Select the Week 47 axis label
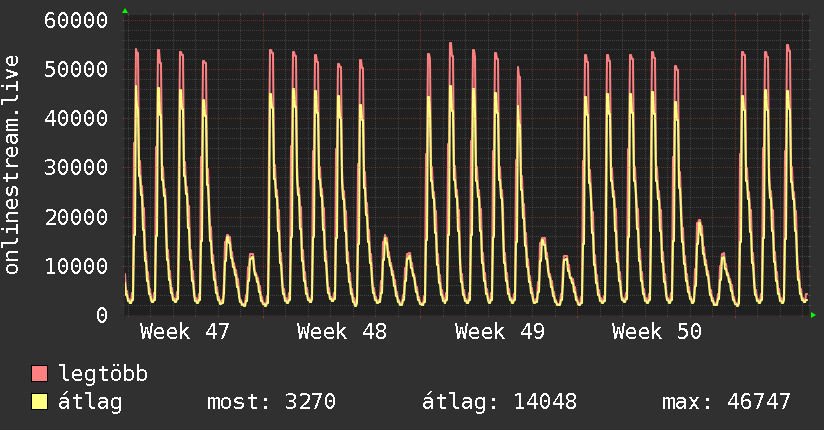The image size is (824, 430). (x=184, y=331)
